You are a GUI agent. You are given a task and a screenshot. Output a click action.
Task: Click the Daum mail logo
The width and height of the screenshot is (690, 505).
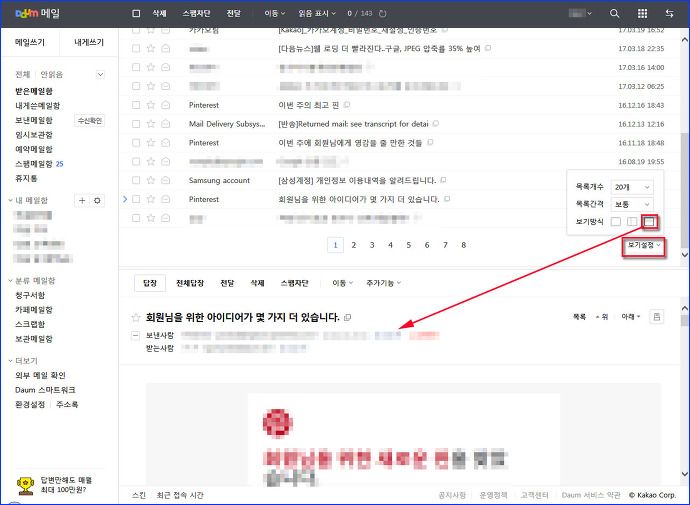coord(37,13)
